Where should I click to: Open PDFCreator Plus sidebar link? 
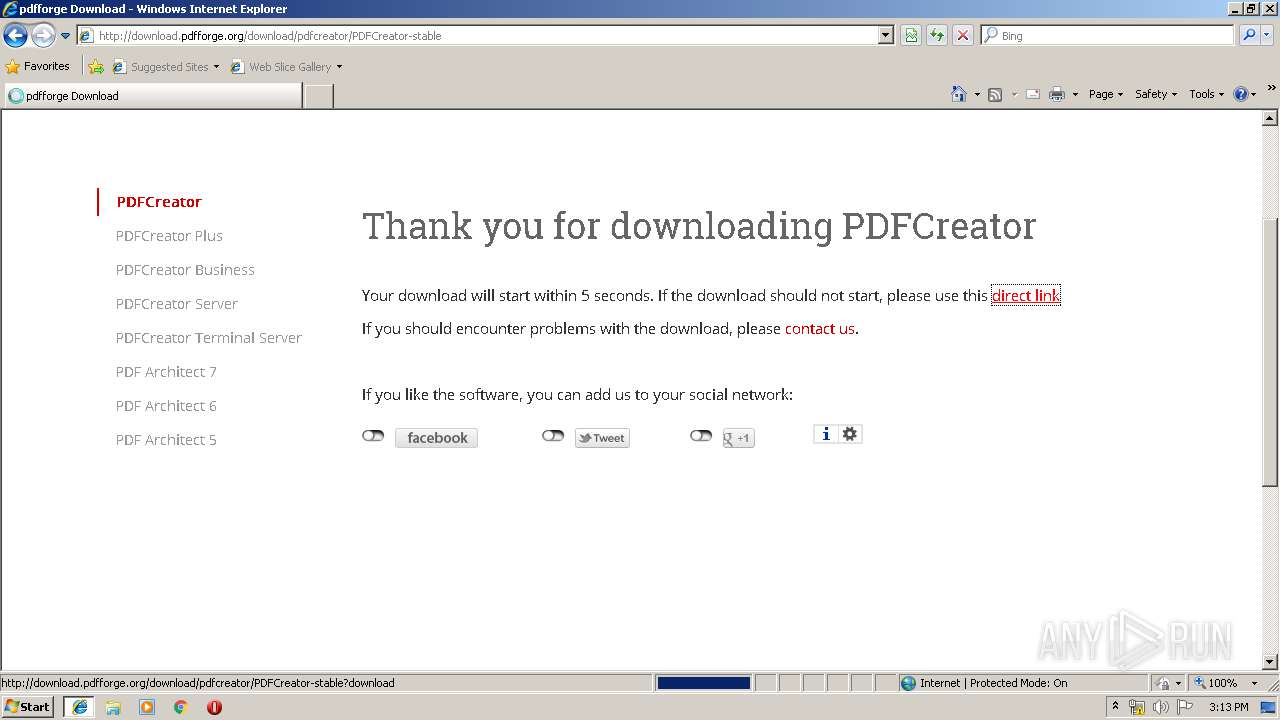coord(169,236)
